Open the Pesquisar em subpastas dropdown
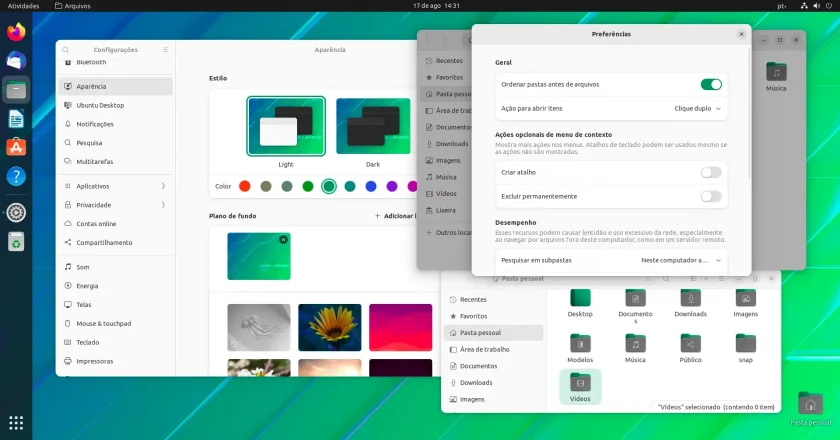840x440 pixels. coord(680,260)
